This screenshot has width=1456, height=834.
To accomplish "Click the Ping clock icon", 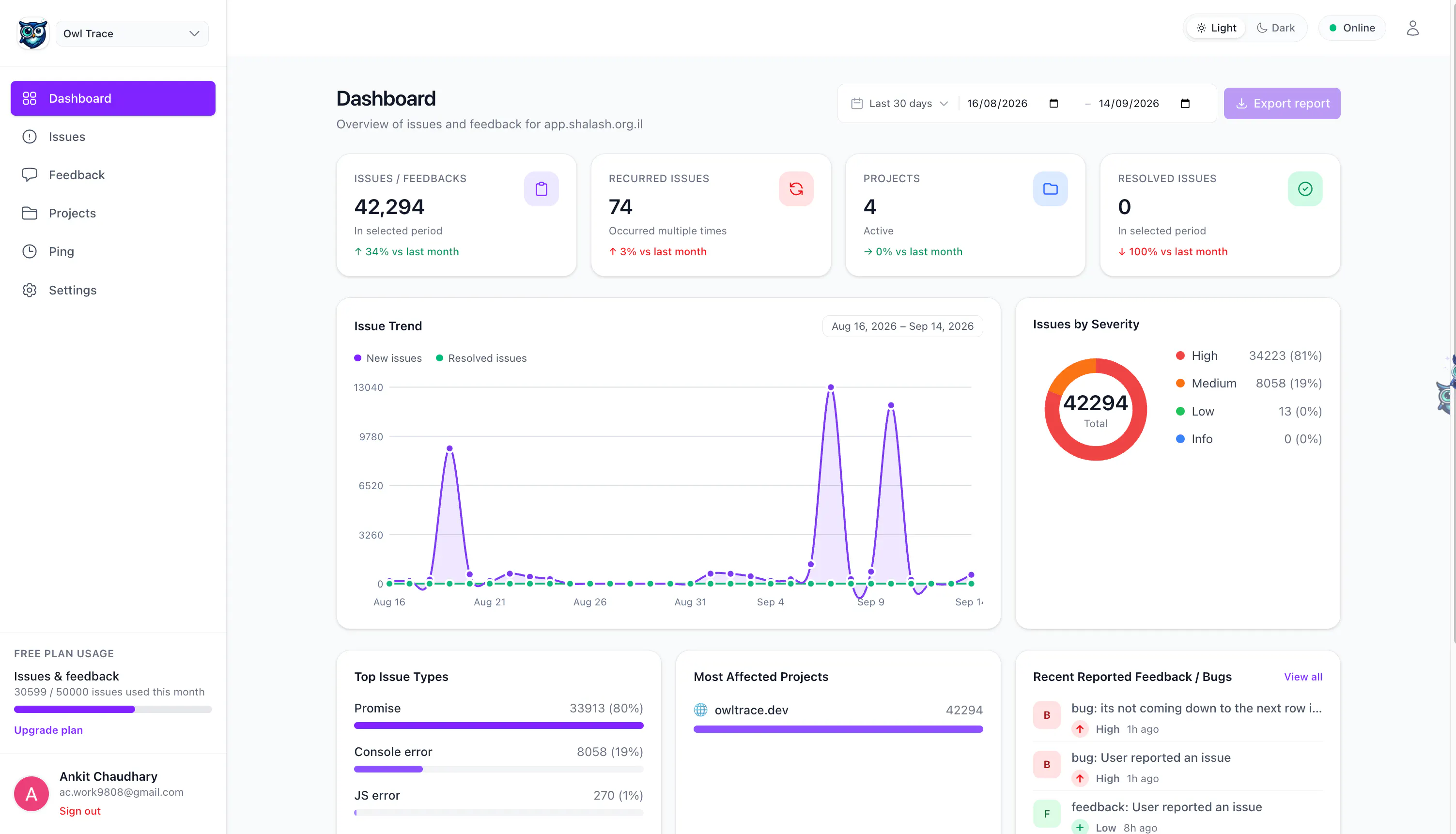I will click(x=29, y=251).
